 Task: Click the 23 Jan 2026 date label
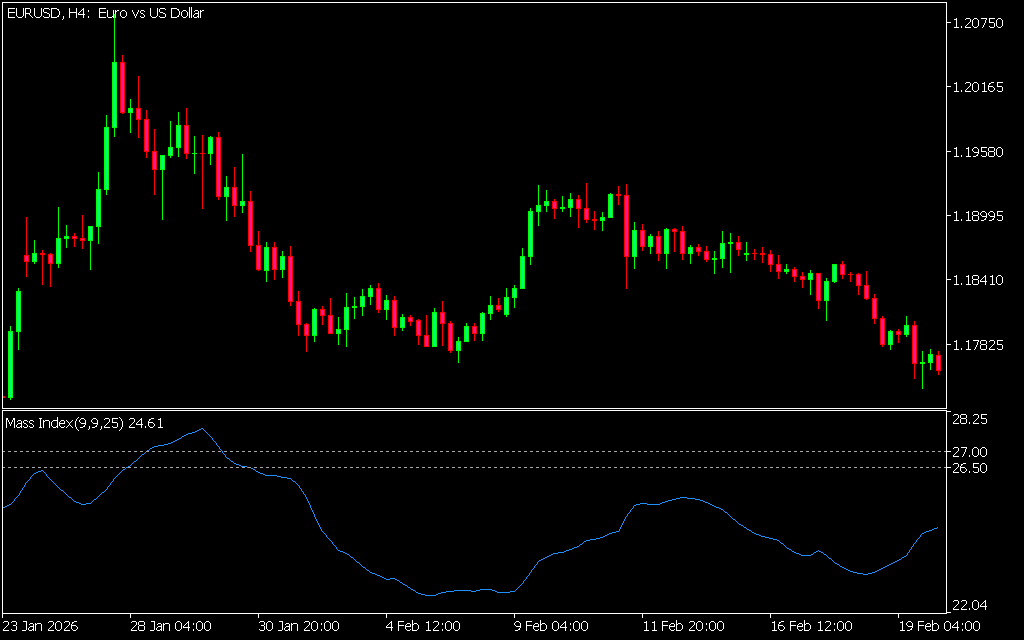click(40, 626)
